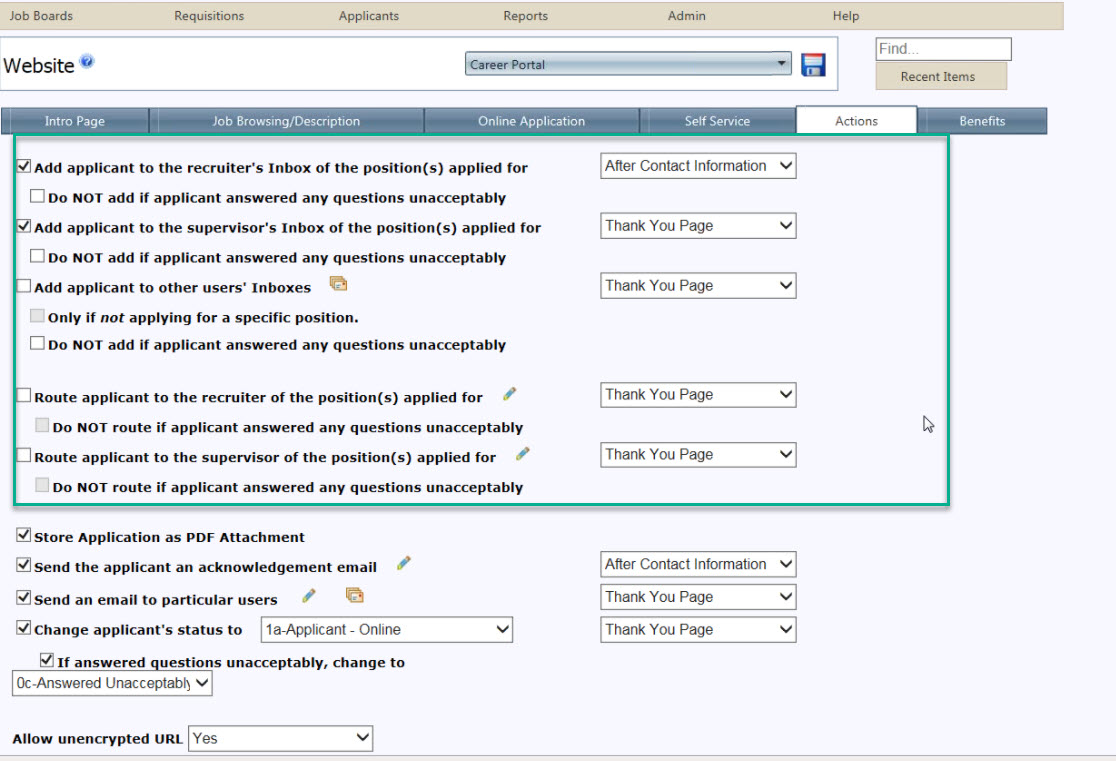The image size is (1116, 761).
Task: Click the blue save disk icon
Action: point(813,65)
